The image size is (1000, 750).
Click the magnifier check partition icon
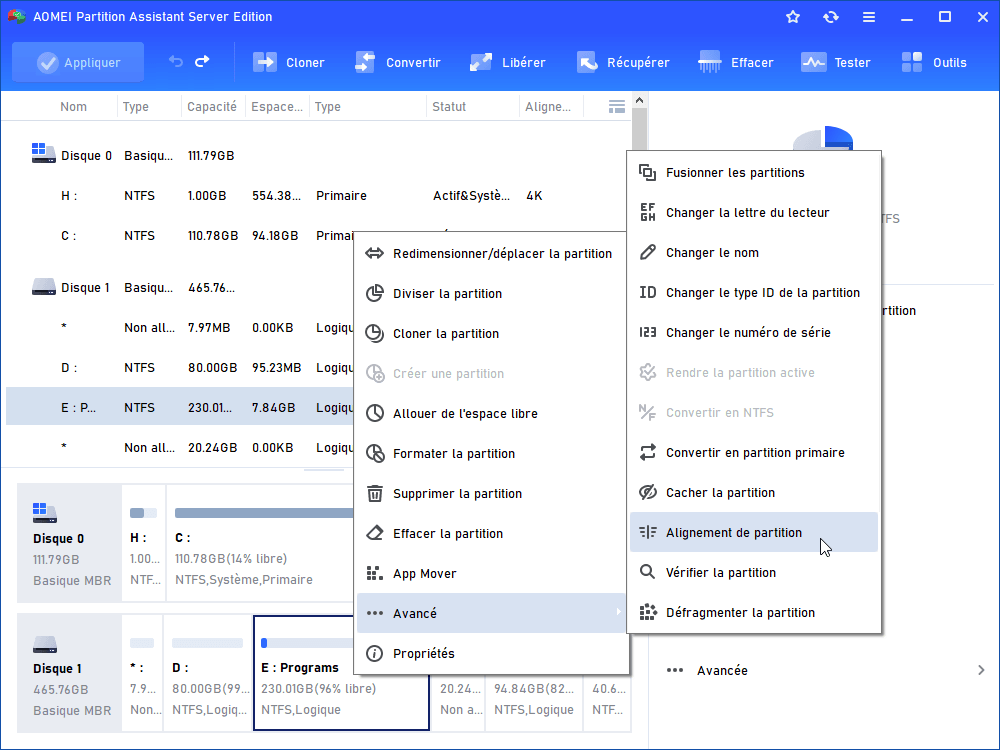click(647, 572)
